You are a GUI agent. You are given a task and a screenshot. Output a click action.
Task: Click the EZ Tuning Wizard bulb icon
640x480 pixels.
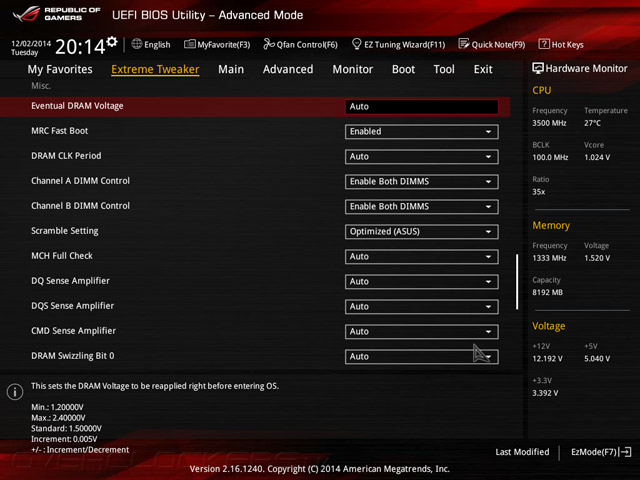coord(356,44)
